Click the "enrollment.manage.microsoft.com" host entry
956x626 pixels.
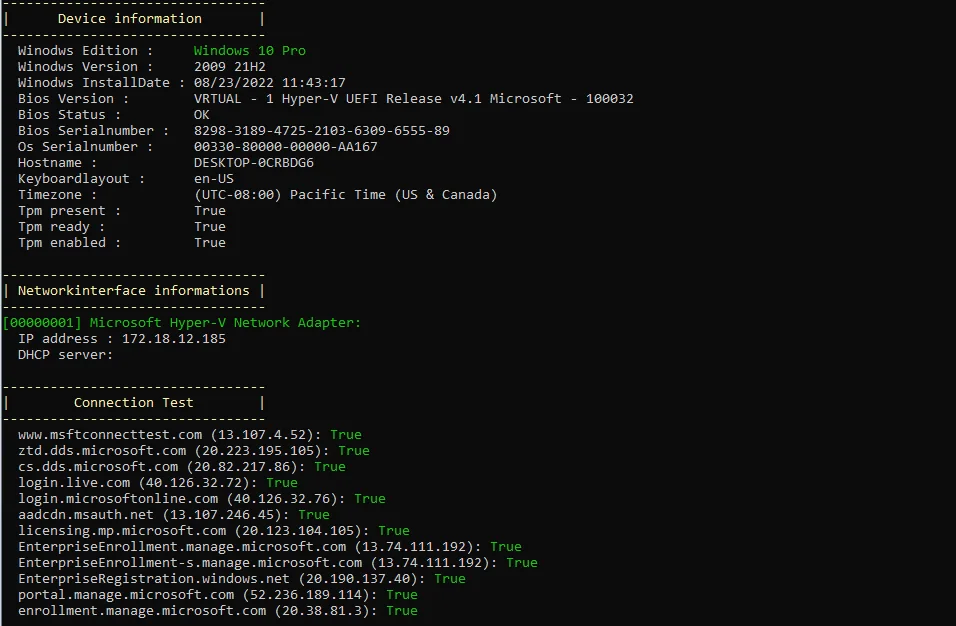click(142, 611)
